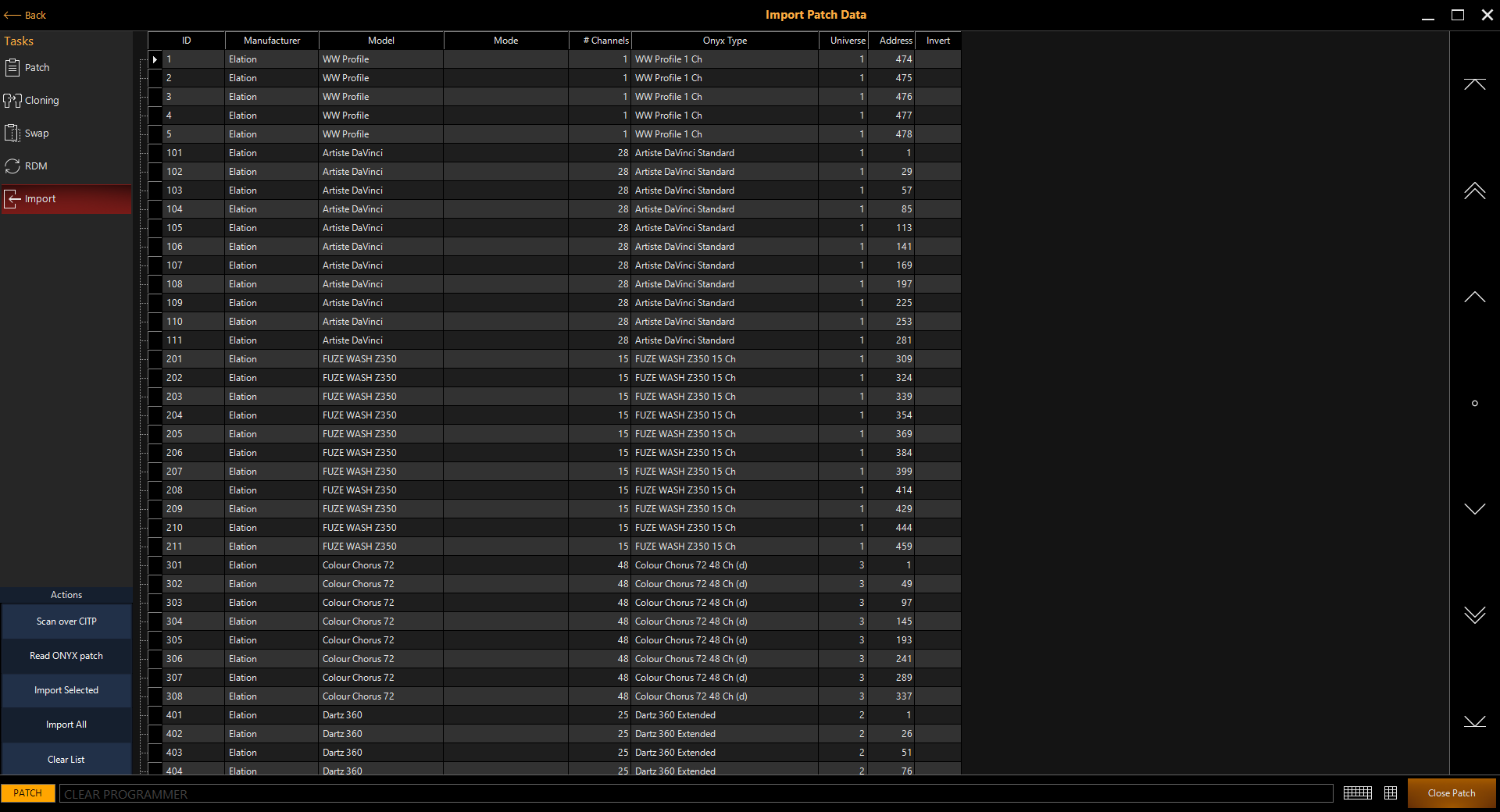Image resolution: width=1500 pixels, height=812 pixels.
Task: Click the Invert column header
Action: click(938, 41)
